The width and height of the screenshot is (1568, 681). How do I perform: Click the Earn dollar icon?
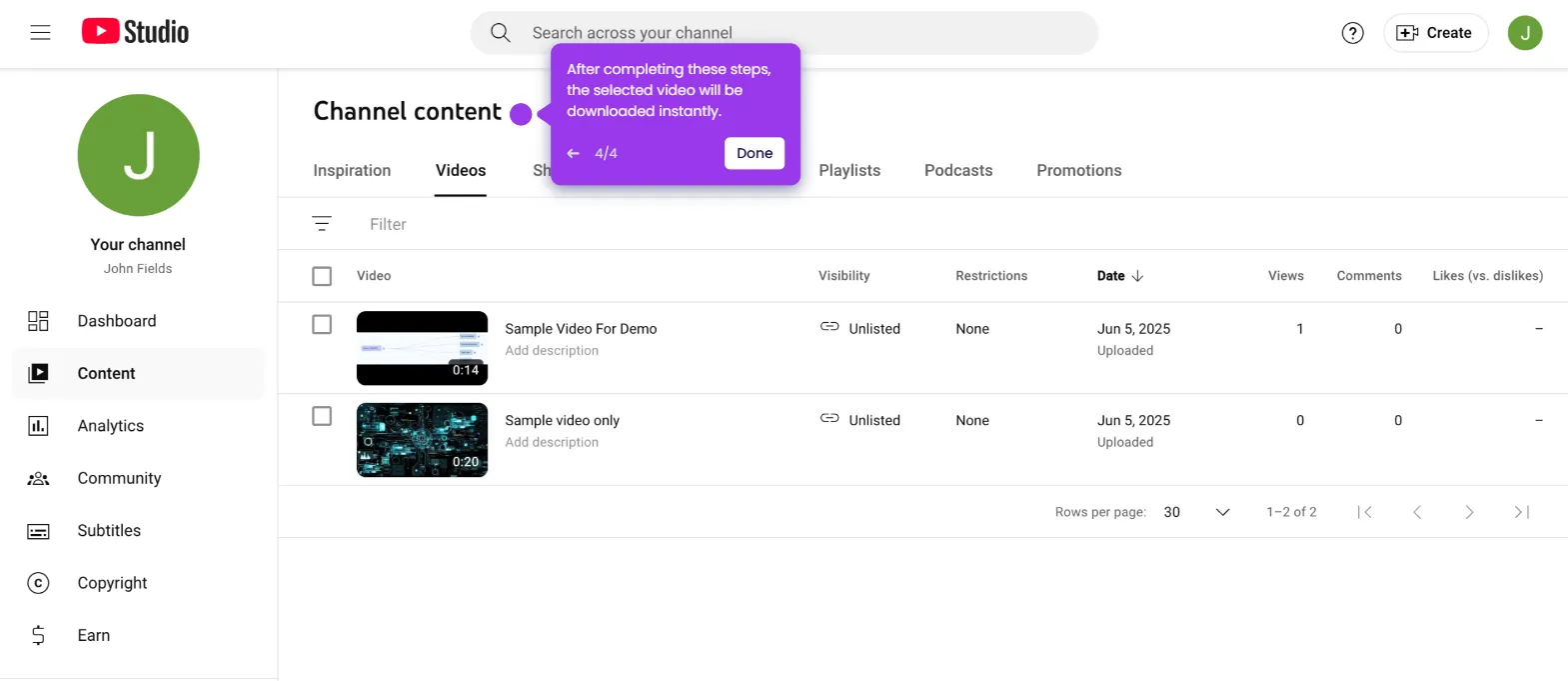(38, 635)
